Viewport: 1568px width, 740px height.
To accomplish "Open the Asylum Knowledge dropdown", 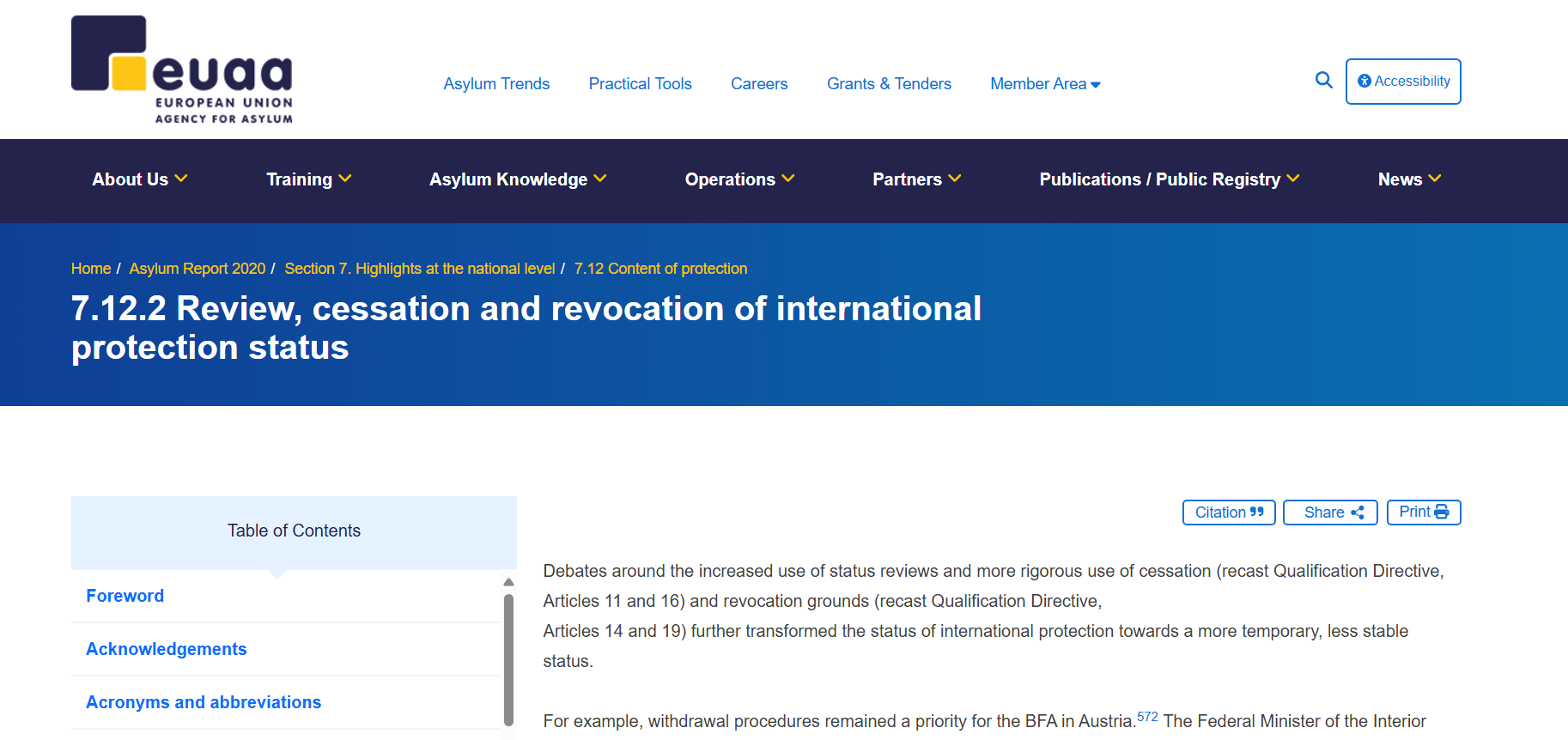I will coord(517,179).
